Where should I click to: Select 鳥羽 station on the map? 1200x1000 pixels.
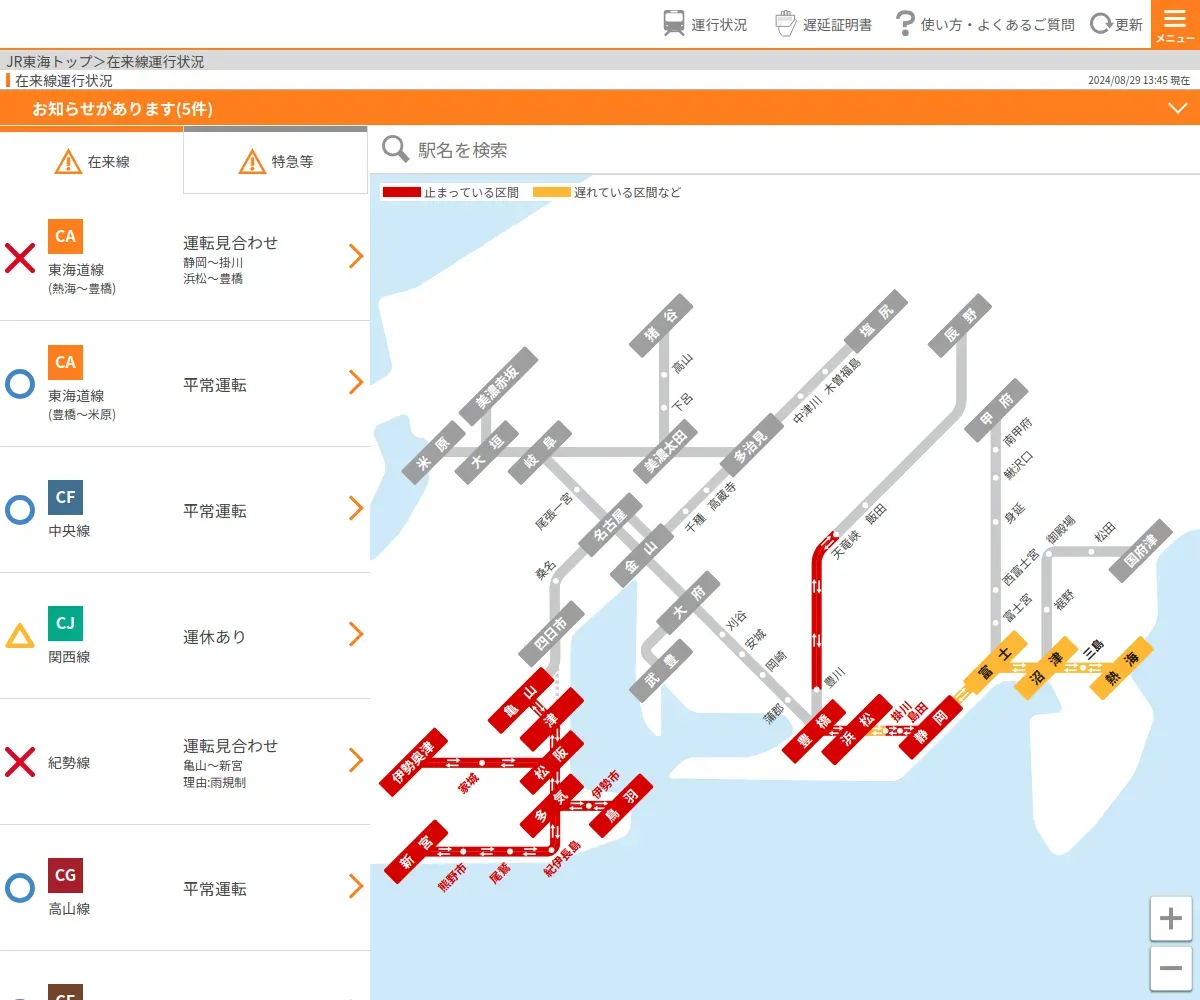621,805
